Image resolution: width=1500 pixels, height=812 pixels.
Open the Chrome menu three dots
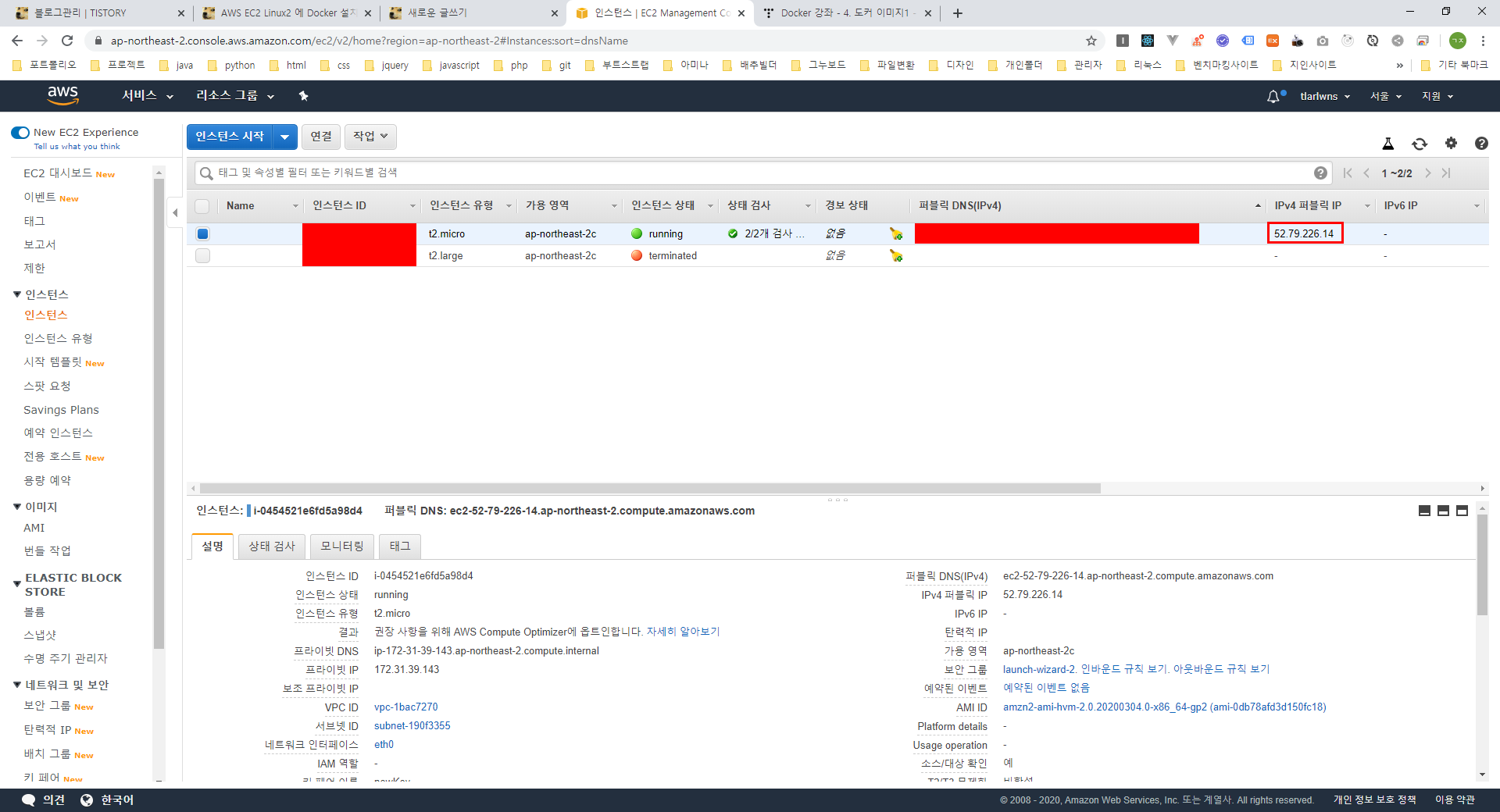click(1483, 41)
